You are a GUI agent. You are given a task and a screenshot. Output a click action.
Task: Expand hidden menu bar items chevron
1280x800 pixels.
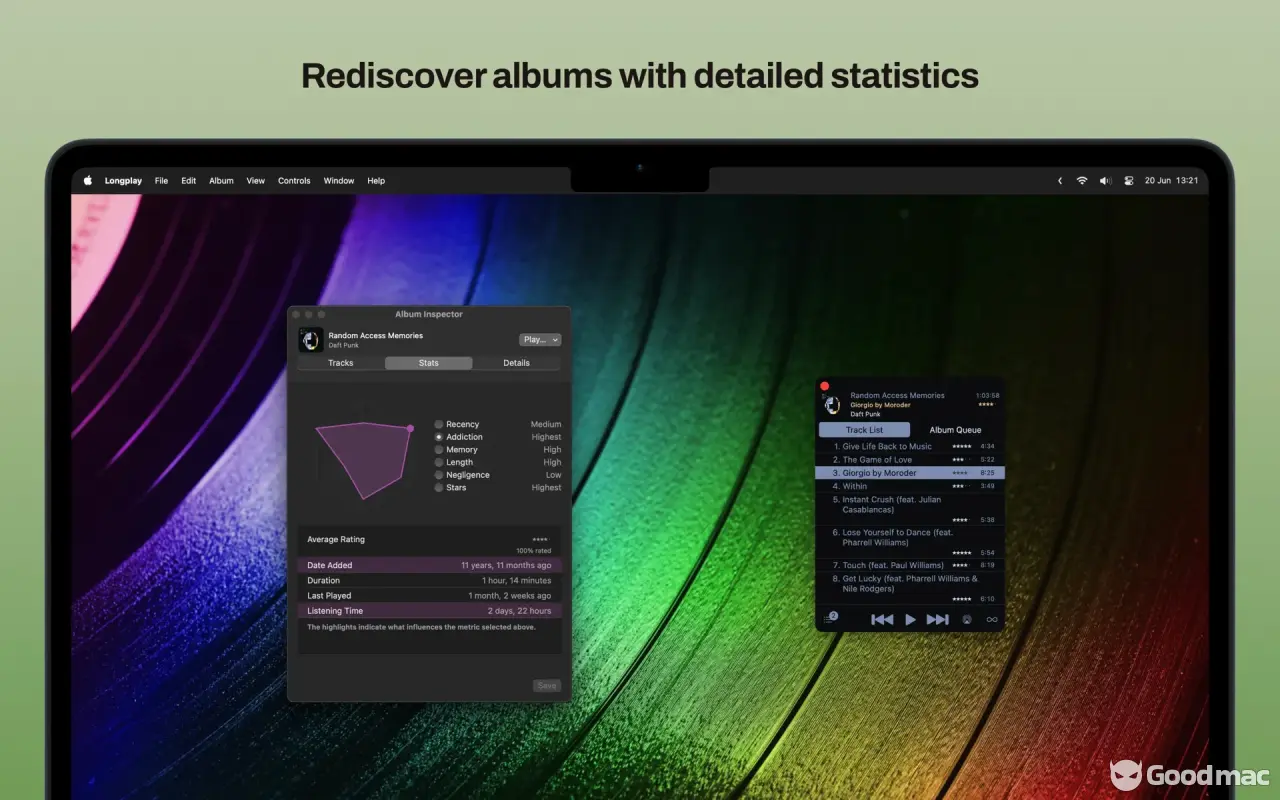point(1060,181)
